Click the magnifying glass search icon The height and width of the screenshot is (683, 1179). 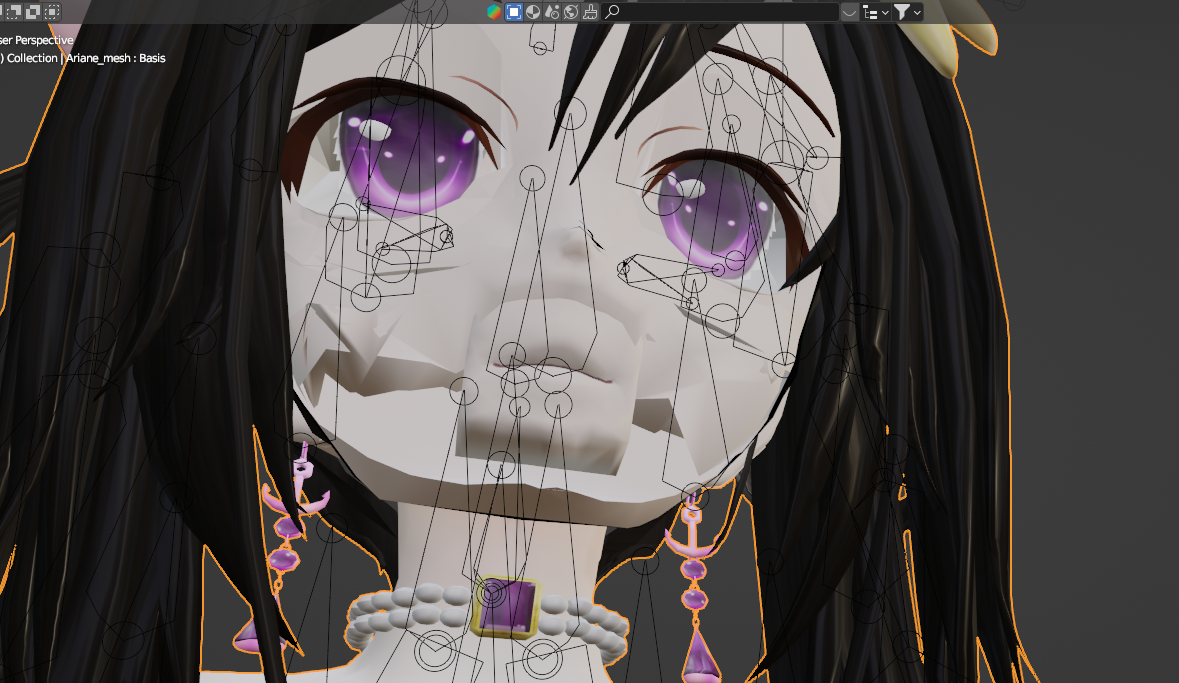[612, 11]
